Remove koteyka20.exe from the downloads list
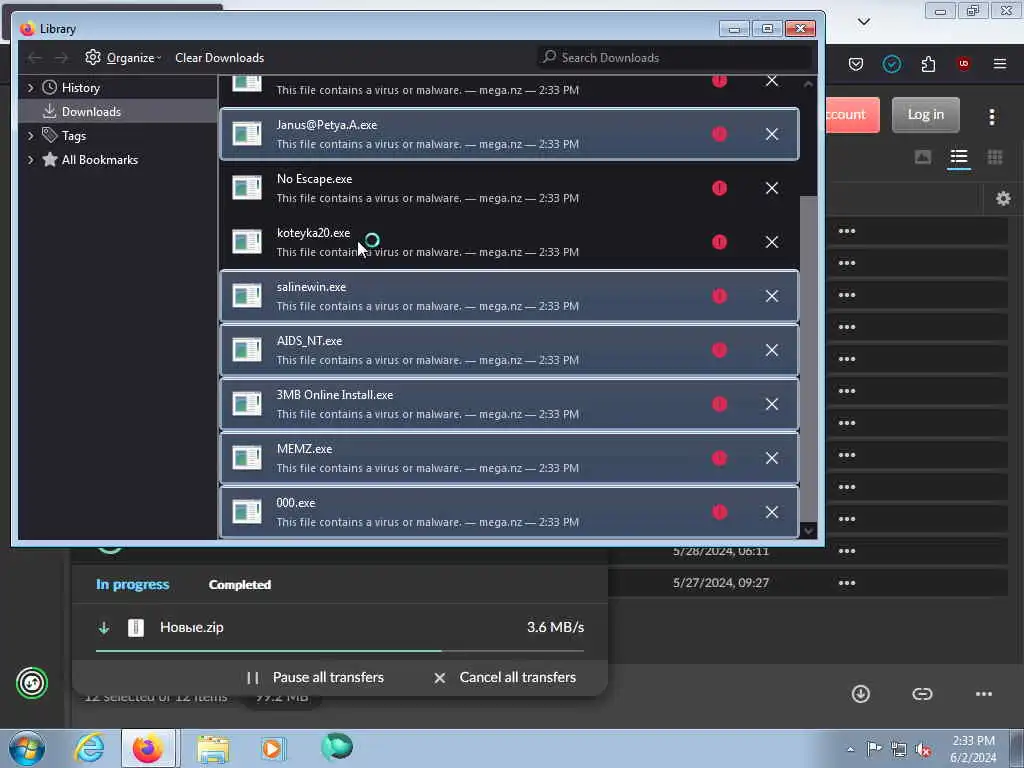Image resolution: width=1024 pixels, height=768 pixels. (772, 242)
